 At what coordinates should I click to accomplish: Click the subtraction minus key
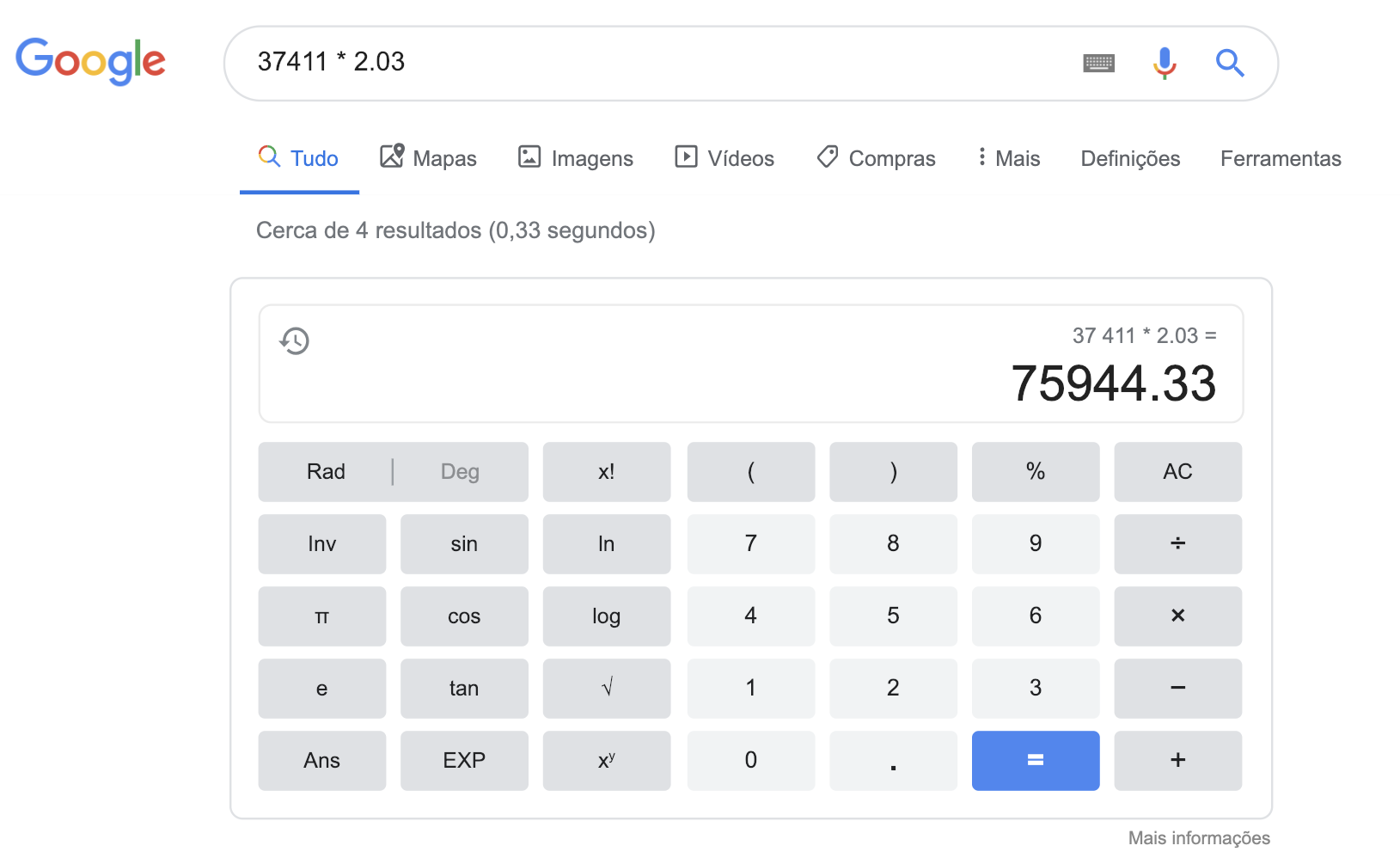pos(1178,689)
